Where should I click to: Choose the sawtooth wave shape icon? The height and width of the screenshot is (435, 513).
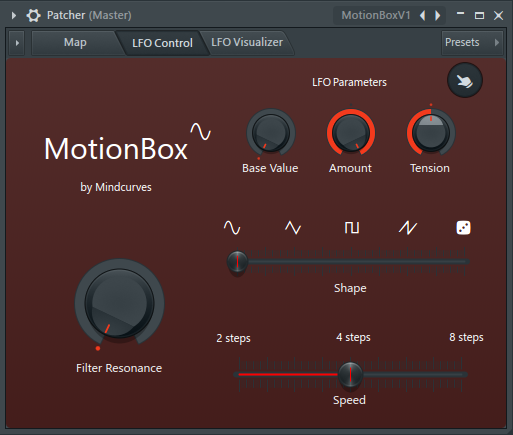[408, 228]
